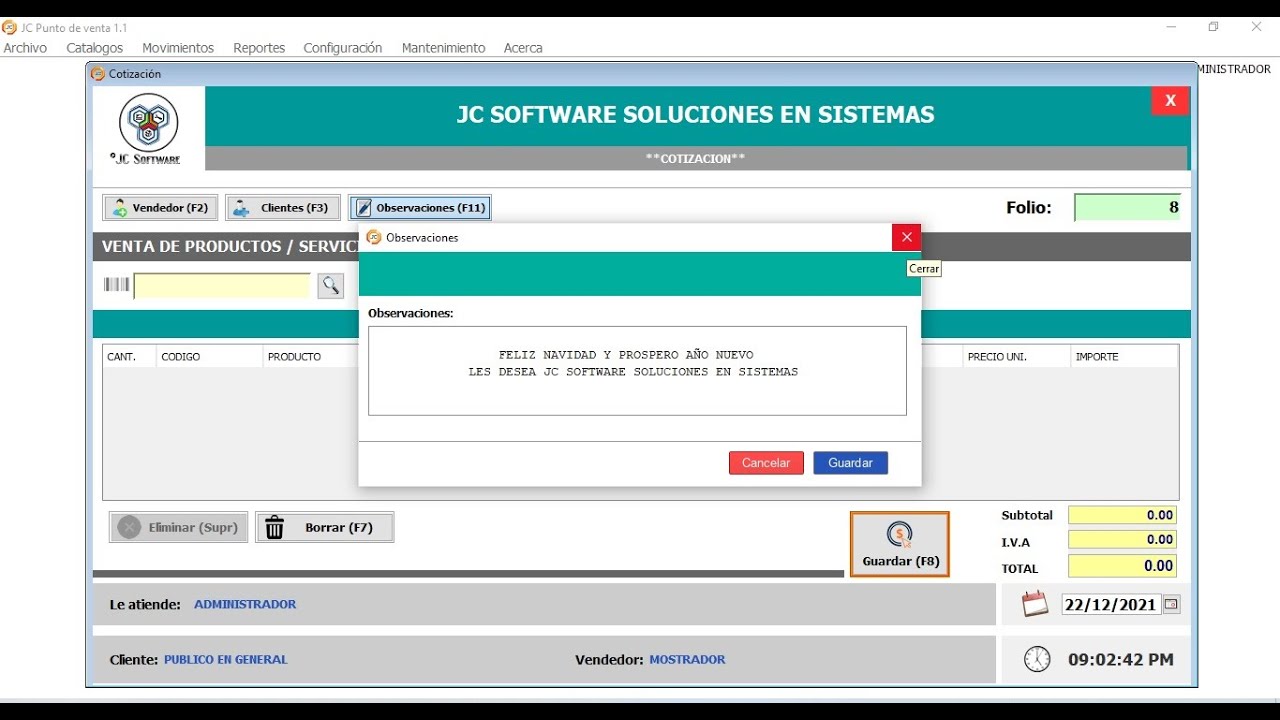Click the JC Software logo
The height and width of the screenshot is (720, 1280).
(148, 129)
